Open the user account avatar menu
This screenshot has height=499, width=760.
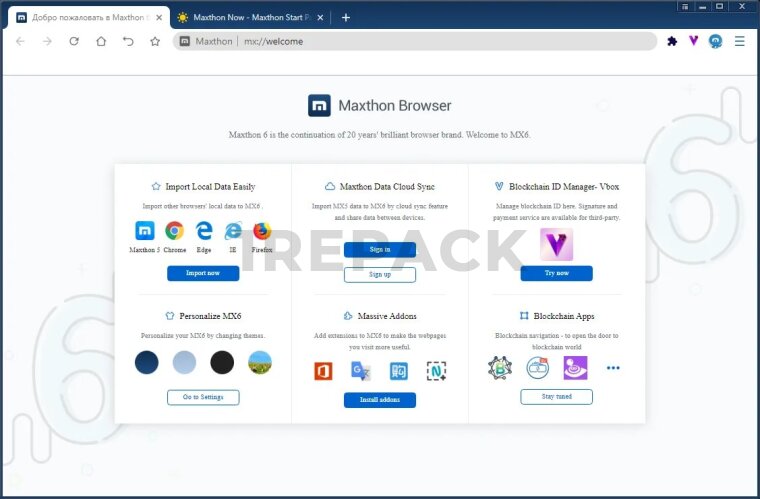(716, 41)
